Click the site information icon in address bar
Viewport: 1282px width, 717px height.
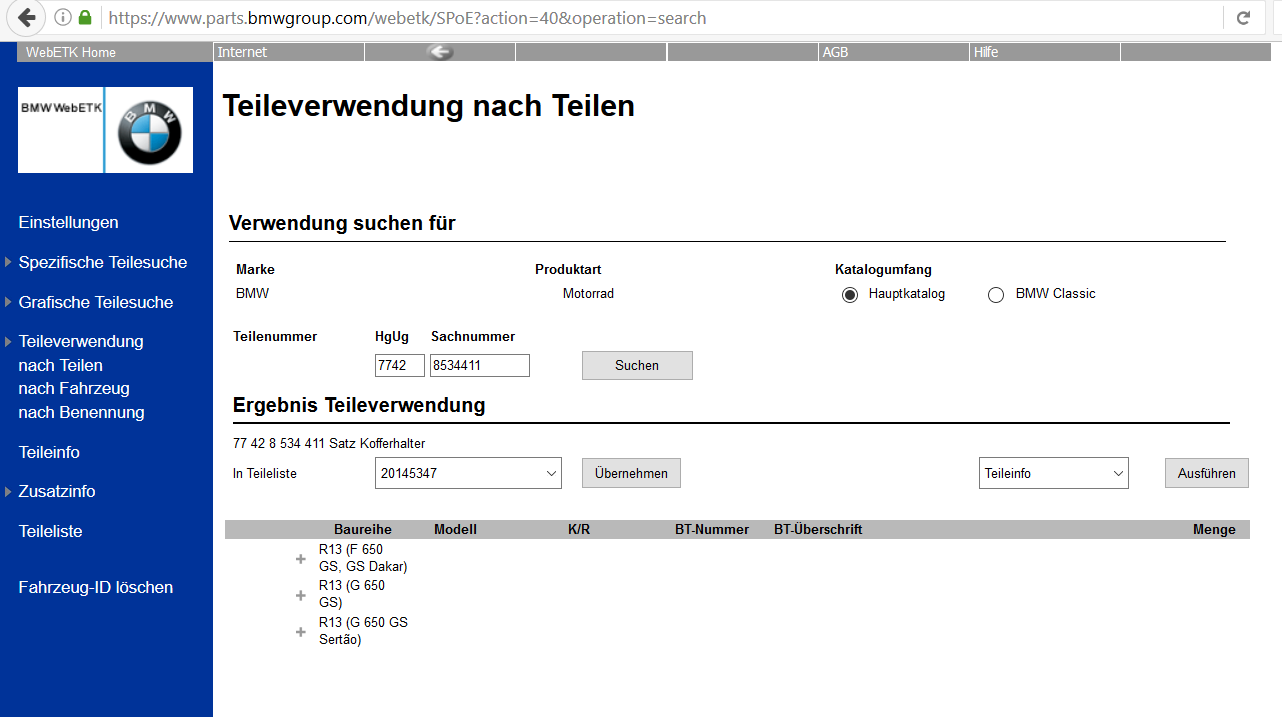(x=63, y=18)
